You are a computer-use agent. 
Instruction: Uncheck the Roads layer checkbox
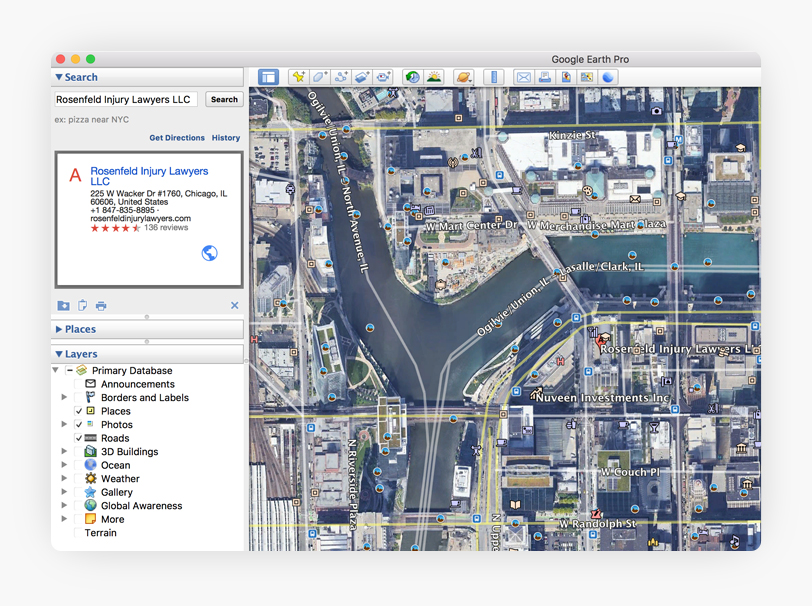[79, 438]
